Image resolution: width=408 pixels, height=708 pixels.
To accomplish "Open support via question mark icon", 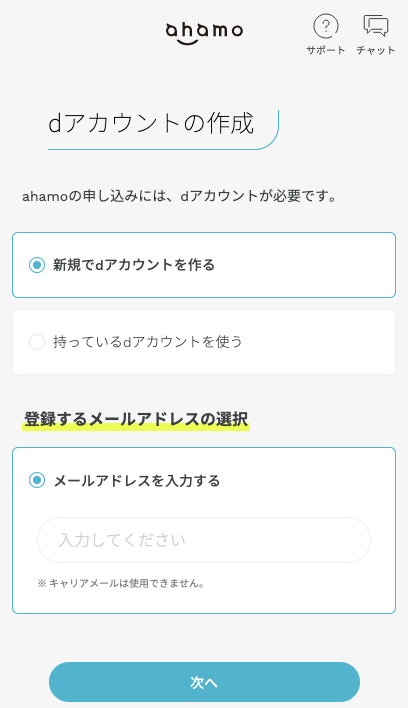I will click(x=325, y=26).
